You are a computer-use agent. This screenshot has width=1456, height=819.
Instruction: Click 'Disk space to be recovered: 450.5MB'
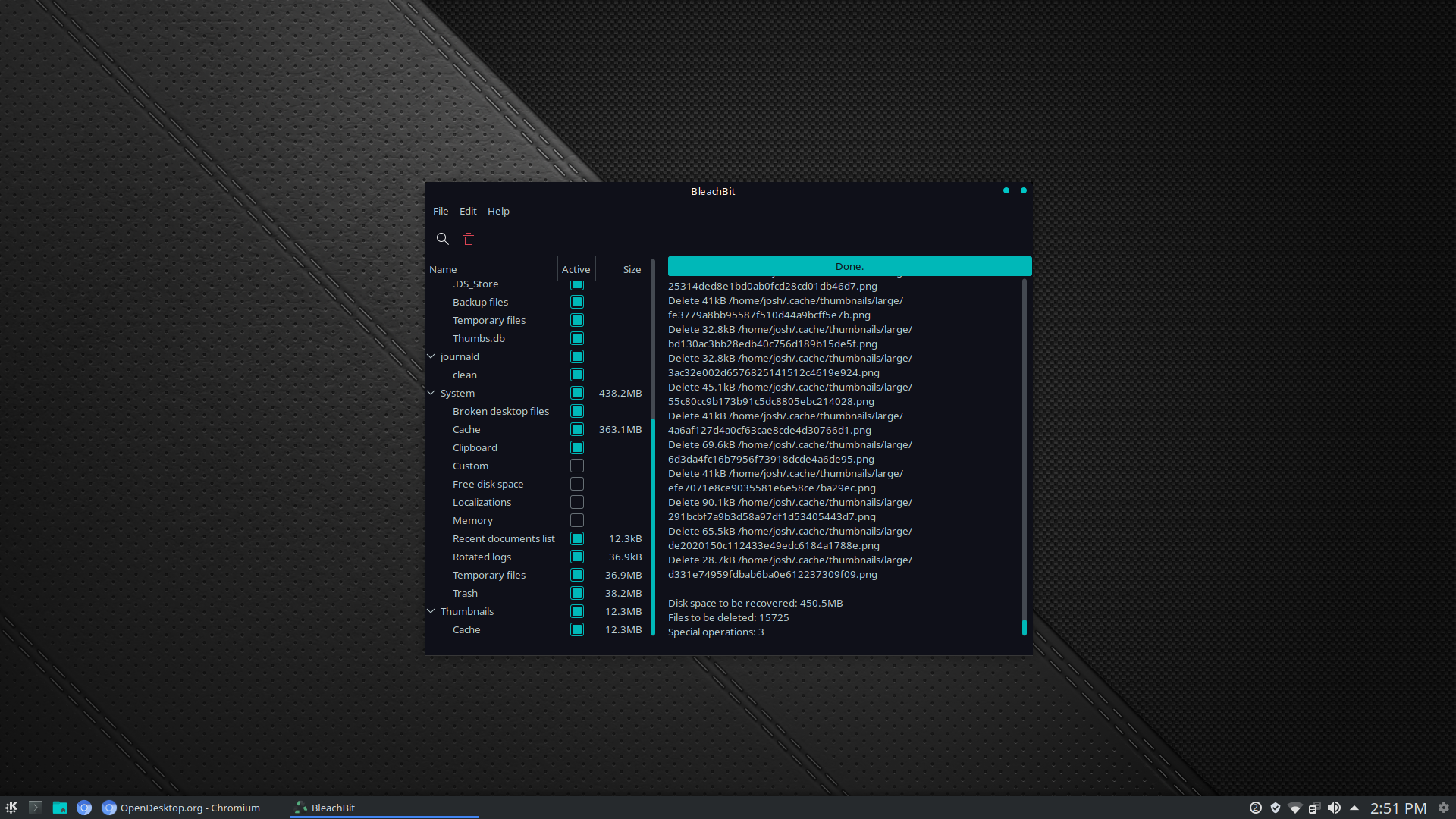click(755, 603)
